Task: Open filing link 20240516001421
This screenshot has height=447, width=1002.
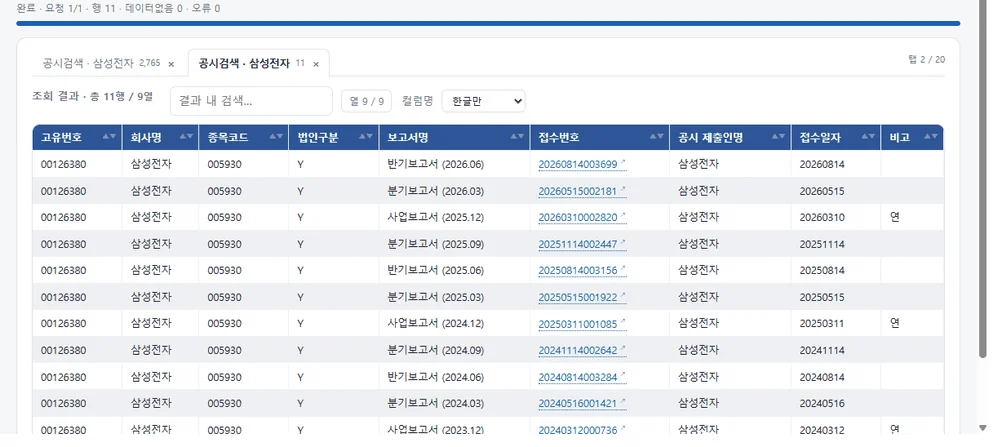Action: click(582, 404)
